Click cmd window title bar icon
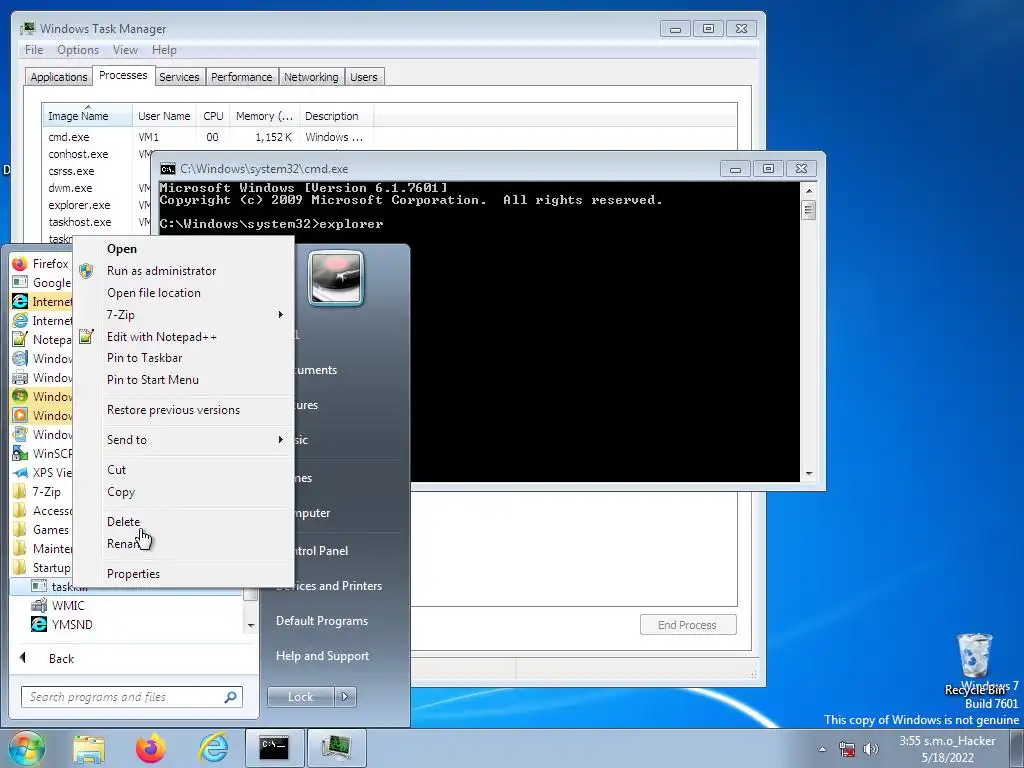The height and width of the screenshot is (768, 1024). click(168, 169)
